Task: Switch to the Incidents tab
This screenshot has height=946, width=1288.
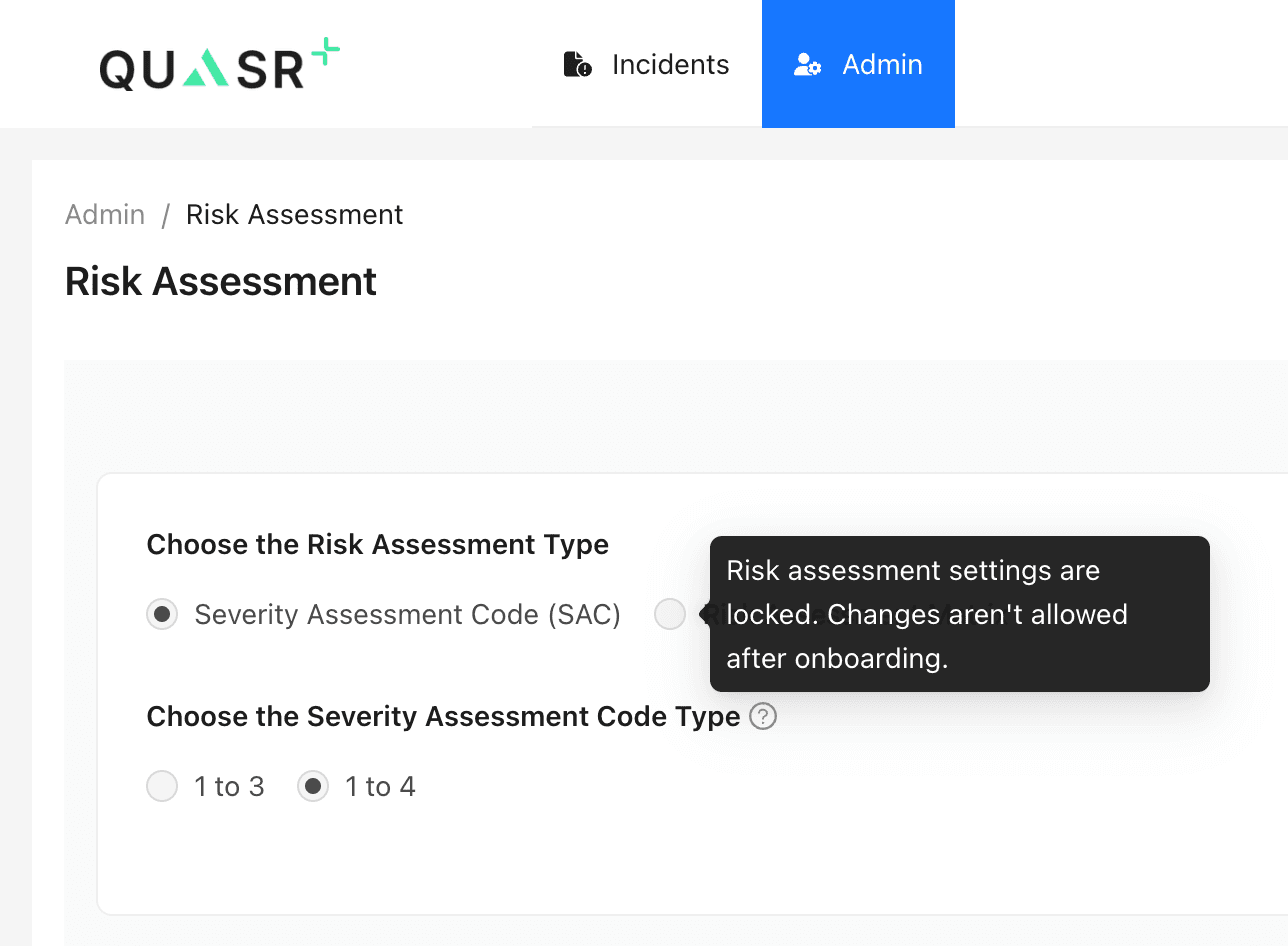Action: click(x=645, y=64)
